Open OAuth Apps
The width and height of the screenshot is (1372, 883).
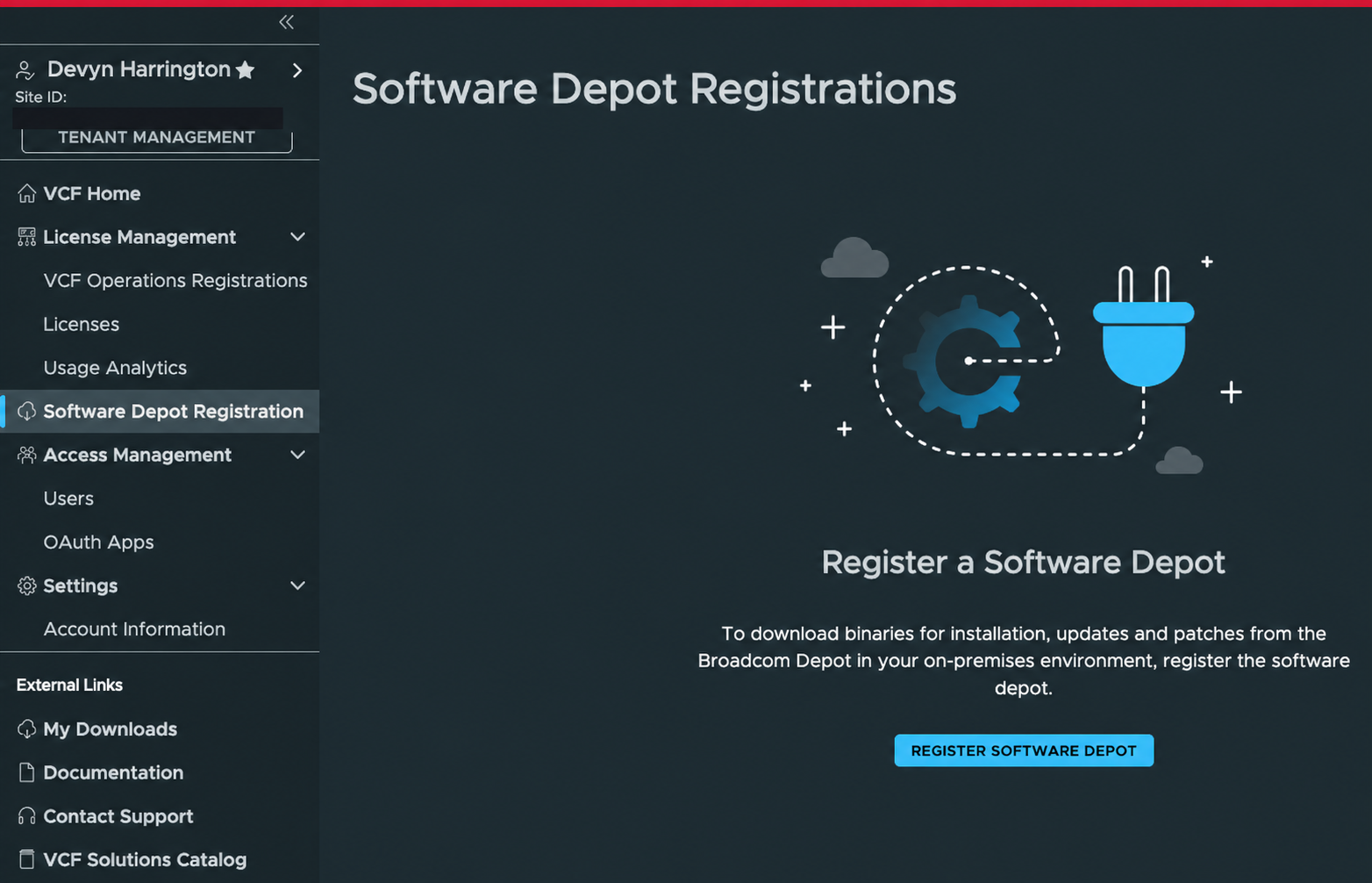pyautogui.click(x=99, y=542)
